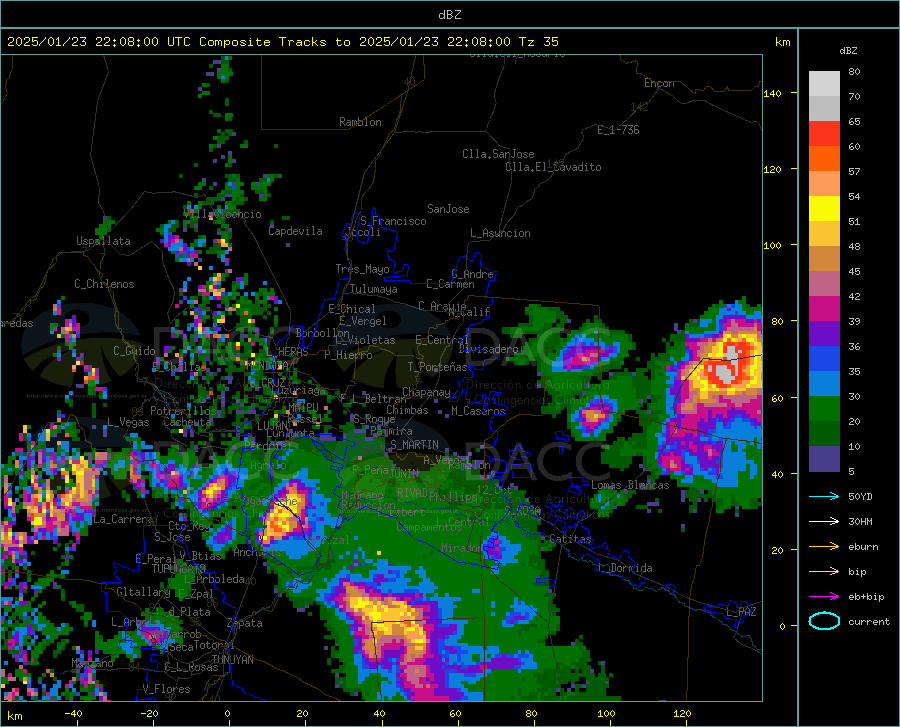Click the Chapanay place label
This screenshot has height=727, width=900.
coord(426,392)
